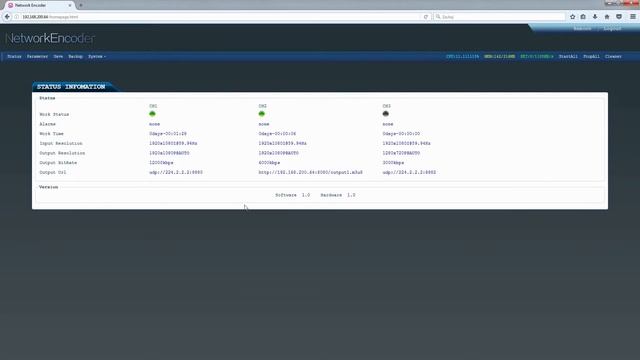Click the green work status icon of second channel
640x360 pixels.
tap(262, 114)
